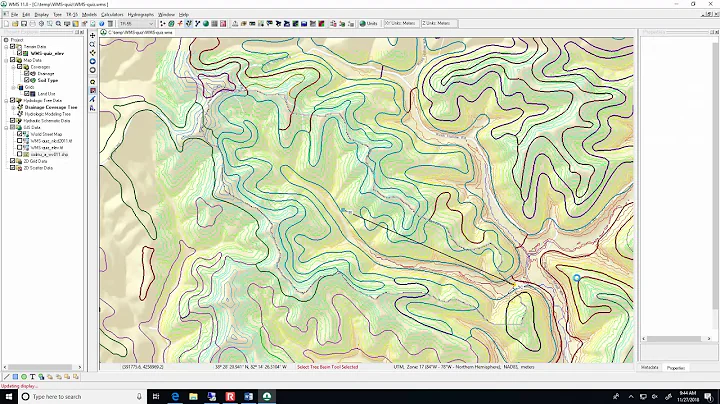Collapse the Grids tree node

(13, 87)
